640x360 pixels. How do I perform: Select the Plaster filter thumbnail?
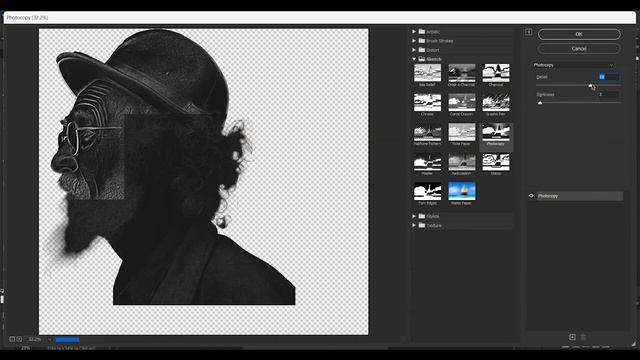tap(427, 162)
